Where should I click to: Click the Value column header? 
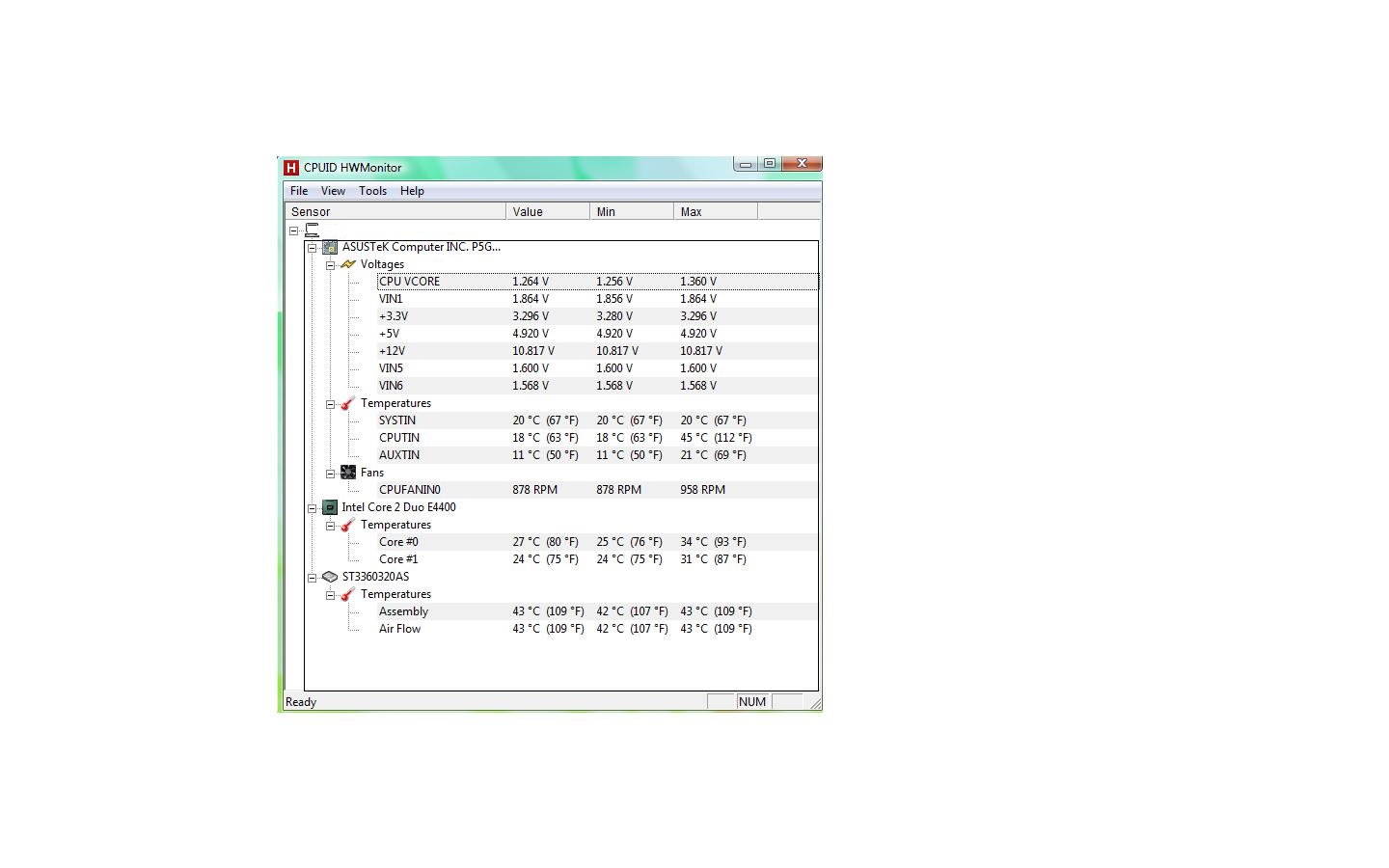click(x=548, y=211)
